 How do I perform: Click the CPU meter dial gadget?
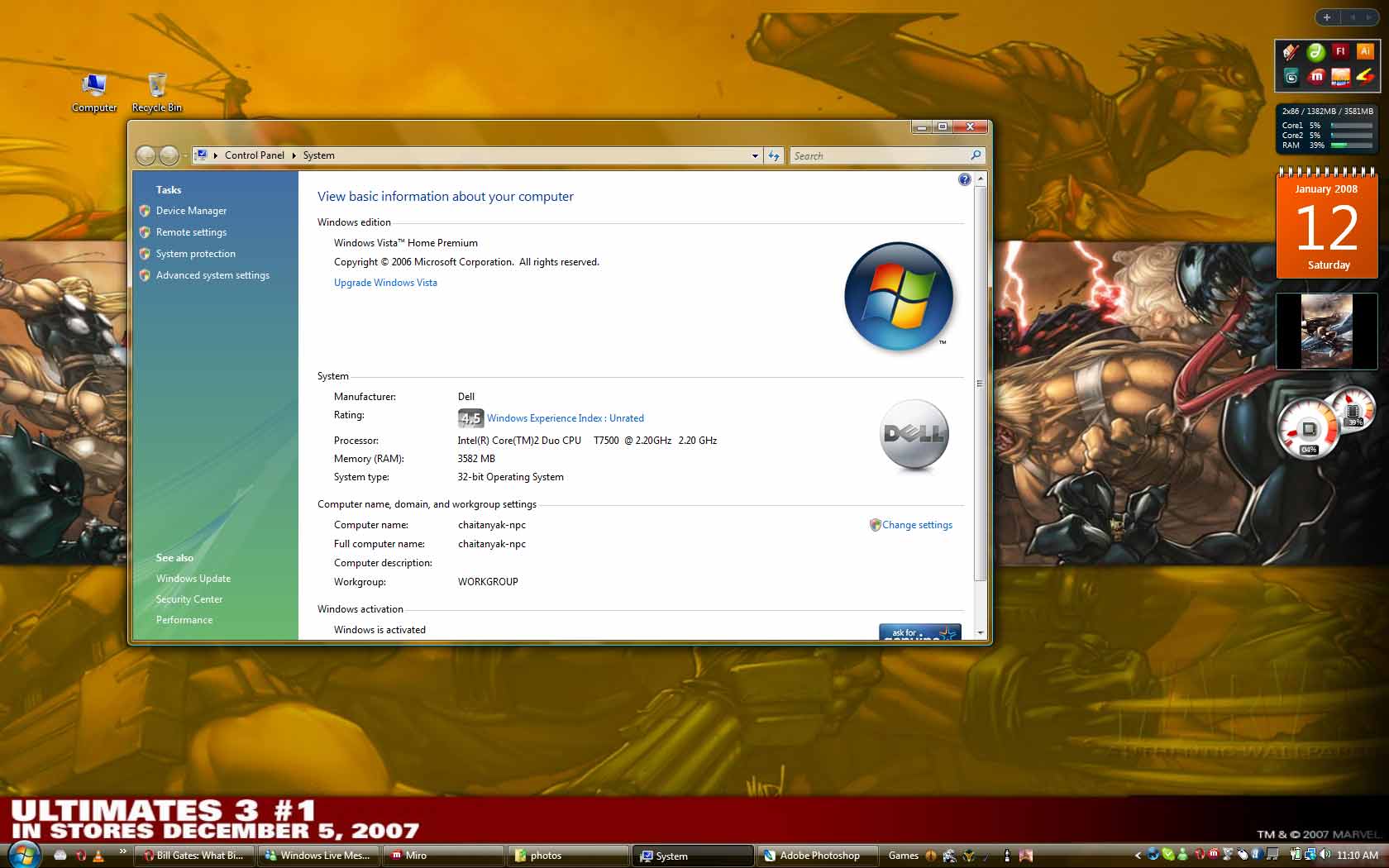(1308, 429)
